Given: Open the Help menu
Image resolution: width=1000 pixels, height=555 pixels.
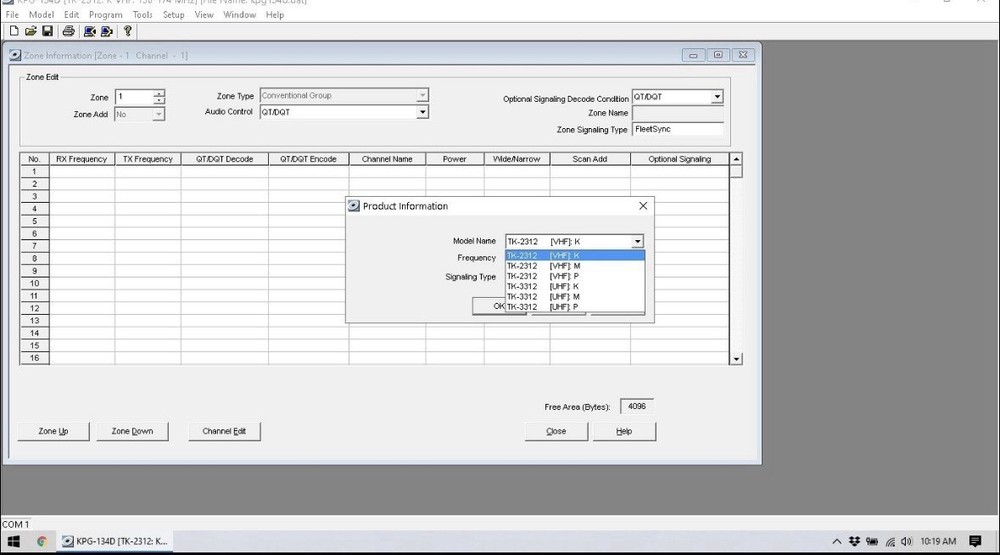Looking at the screenshot, I should click(x=275, y=15).
